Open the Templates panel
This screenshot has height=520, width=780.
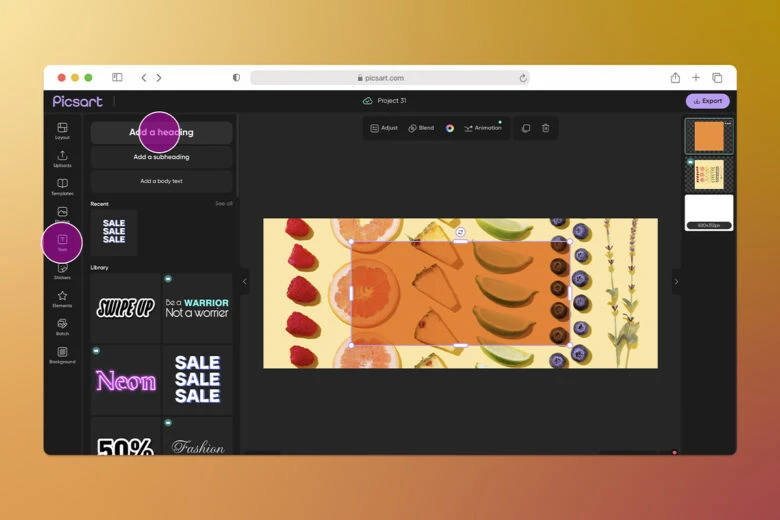62,186
